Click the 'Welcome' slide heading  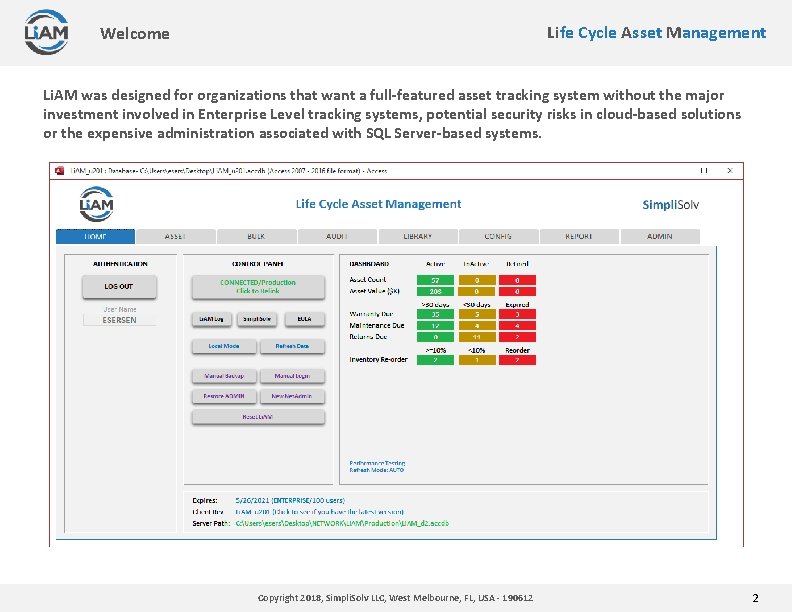(135, 33)
